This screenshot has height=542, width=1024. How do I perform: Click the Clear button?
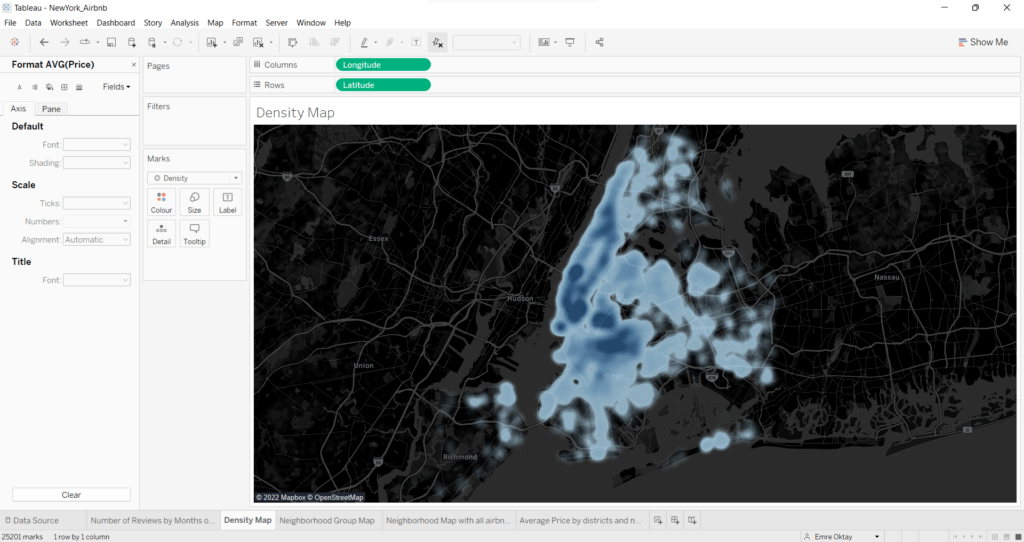click(71, 495)
